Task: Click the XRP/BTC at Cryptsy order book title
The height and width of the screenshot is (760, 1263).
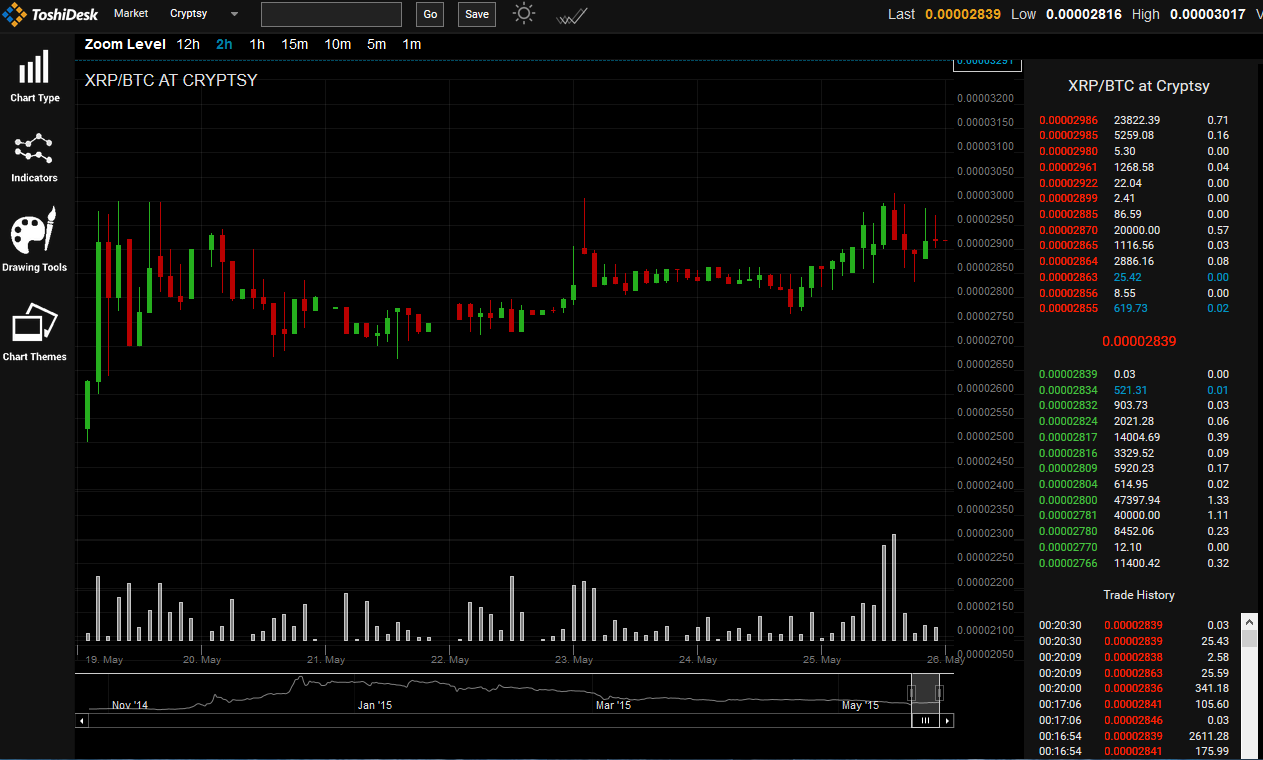Action: pos(1139,86)
